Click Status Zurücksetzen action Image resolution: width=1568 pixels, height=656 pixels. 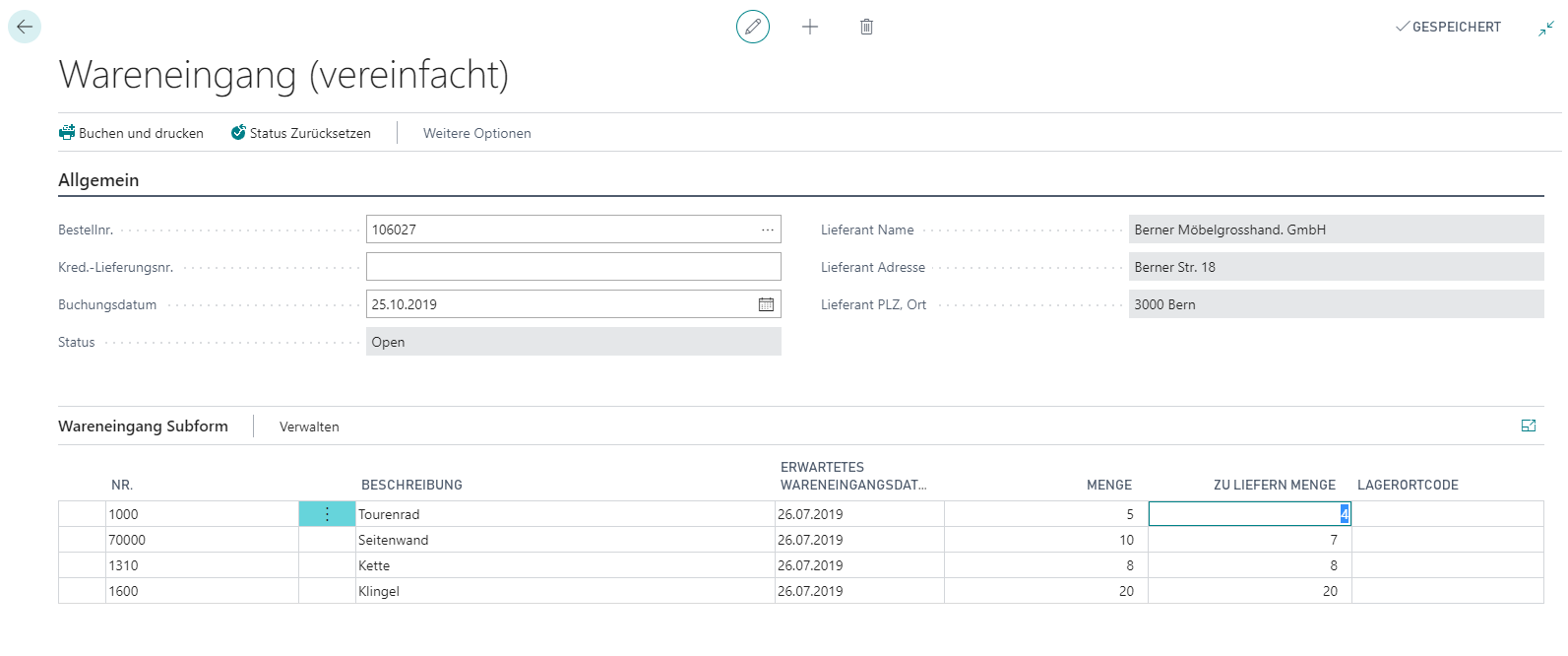[x=301, y=133]
